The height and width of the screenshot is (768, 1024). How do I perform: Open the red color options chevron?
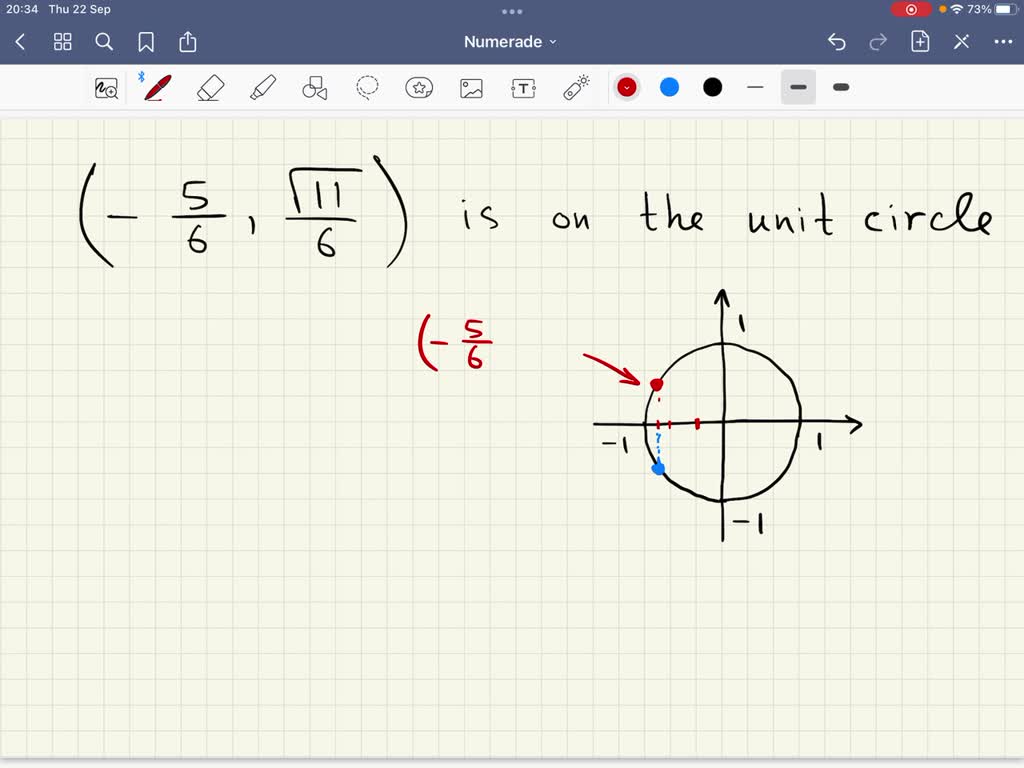[627, 87]
